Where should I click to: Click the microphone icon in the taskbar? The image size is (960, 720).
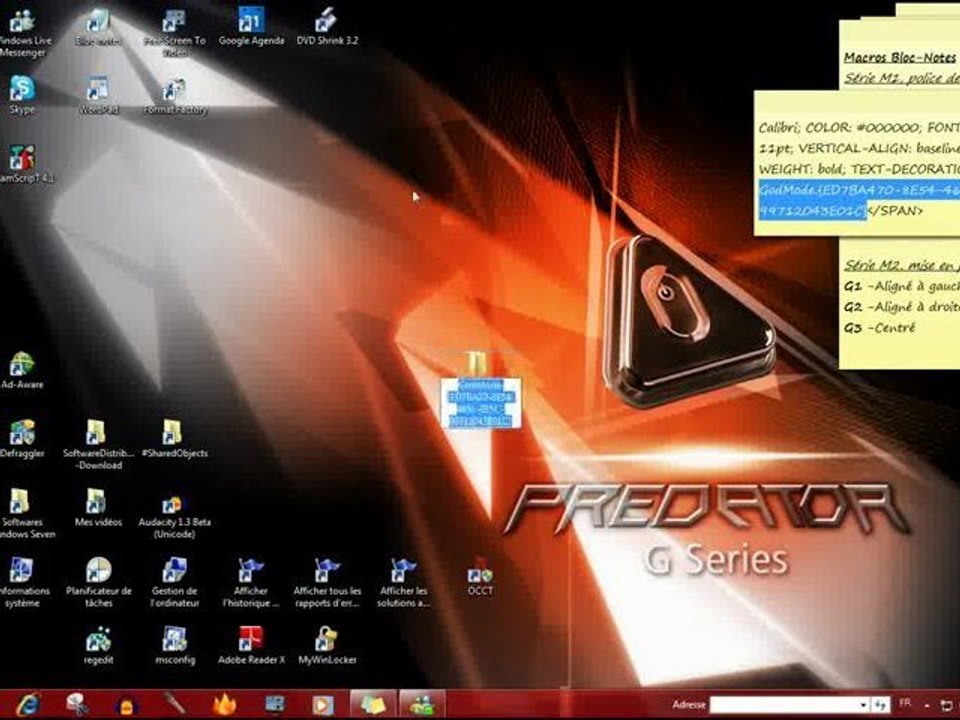pos(174,704)
